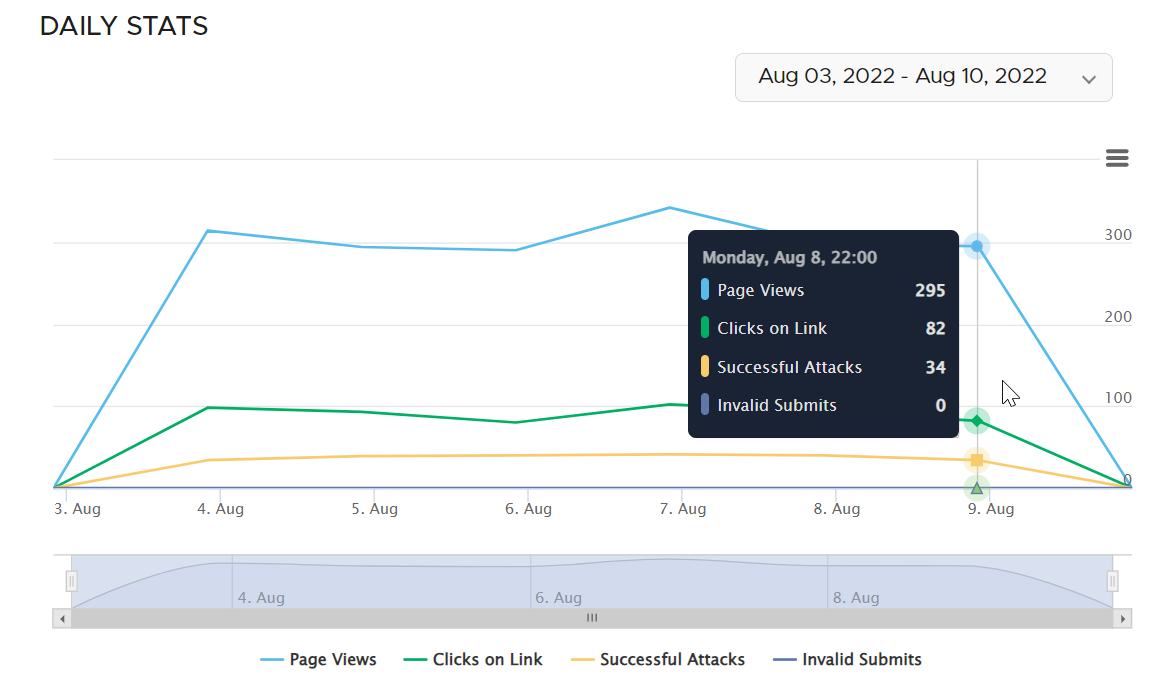Click the 4. Aug label in navigator

click(x=261, y=598)
